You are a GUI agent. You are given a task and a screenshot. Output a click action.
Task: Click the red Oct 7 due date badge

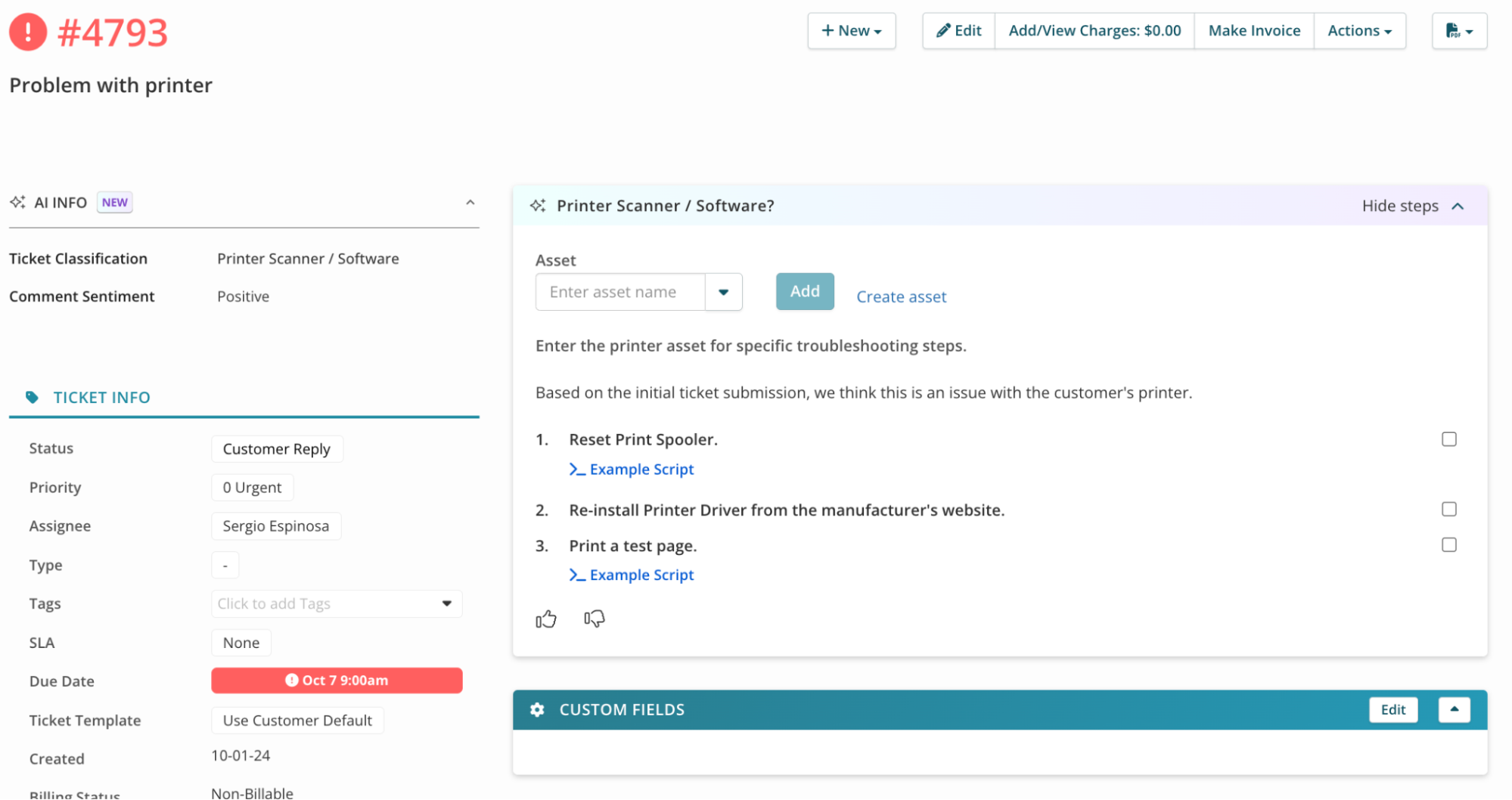[x=337, y=681]
